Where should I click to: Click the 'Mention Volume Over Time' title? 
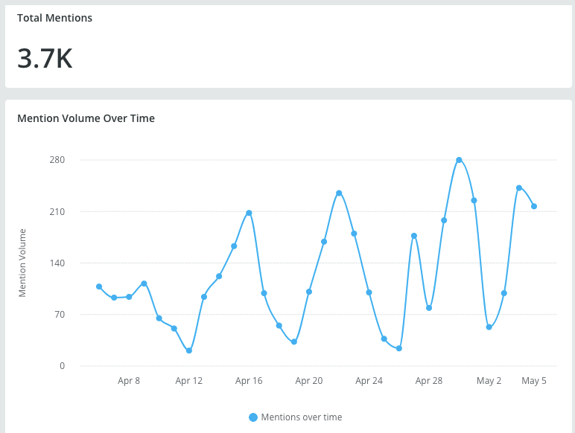pyautogui.click(x=86, y=118)
